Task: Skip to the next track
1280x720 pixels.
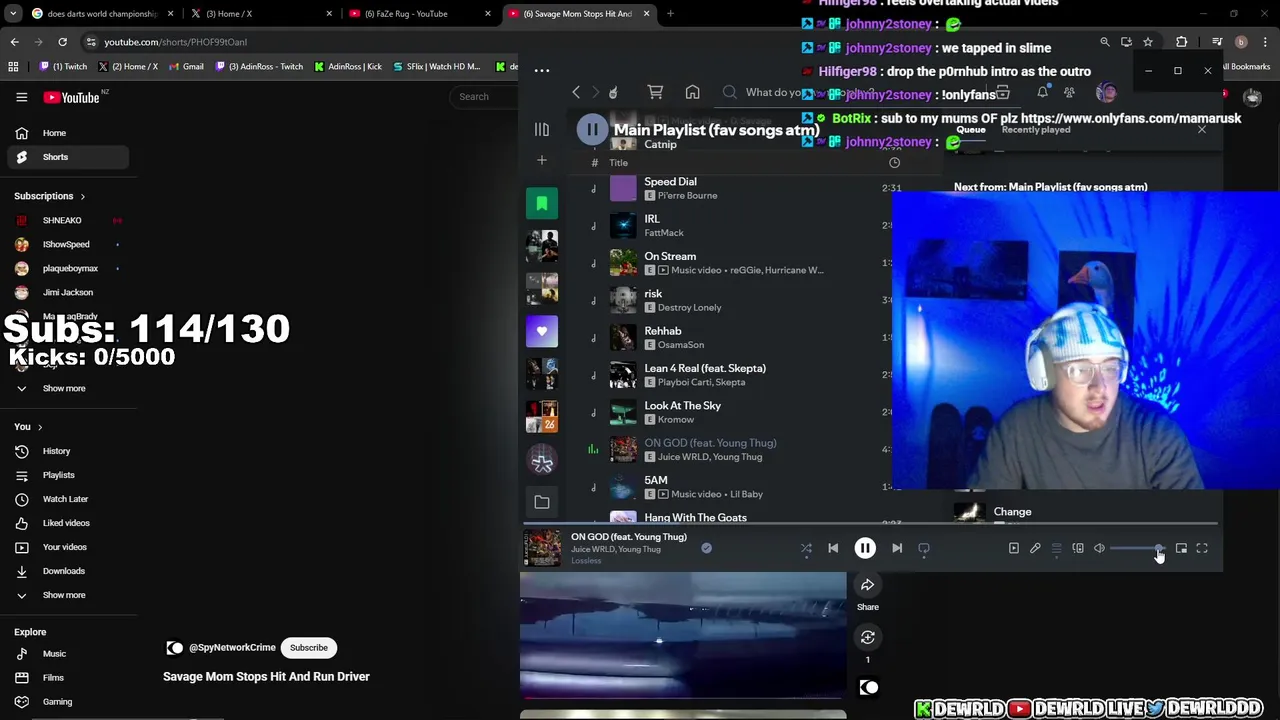Action: point(897,548)
